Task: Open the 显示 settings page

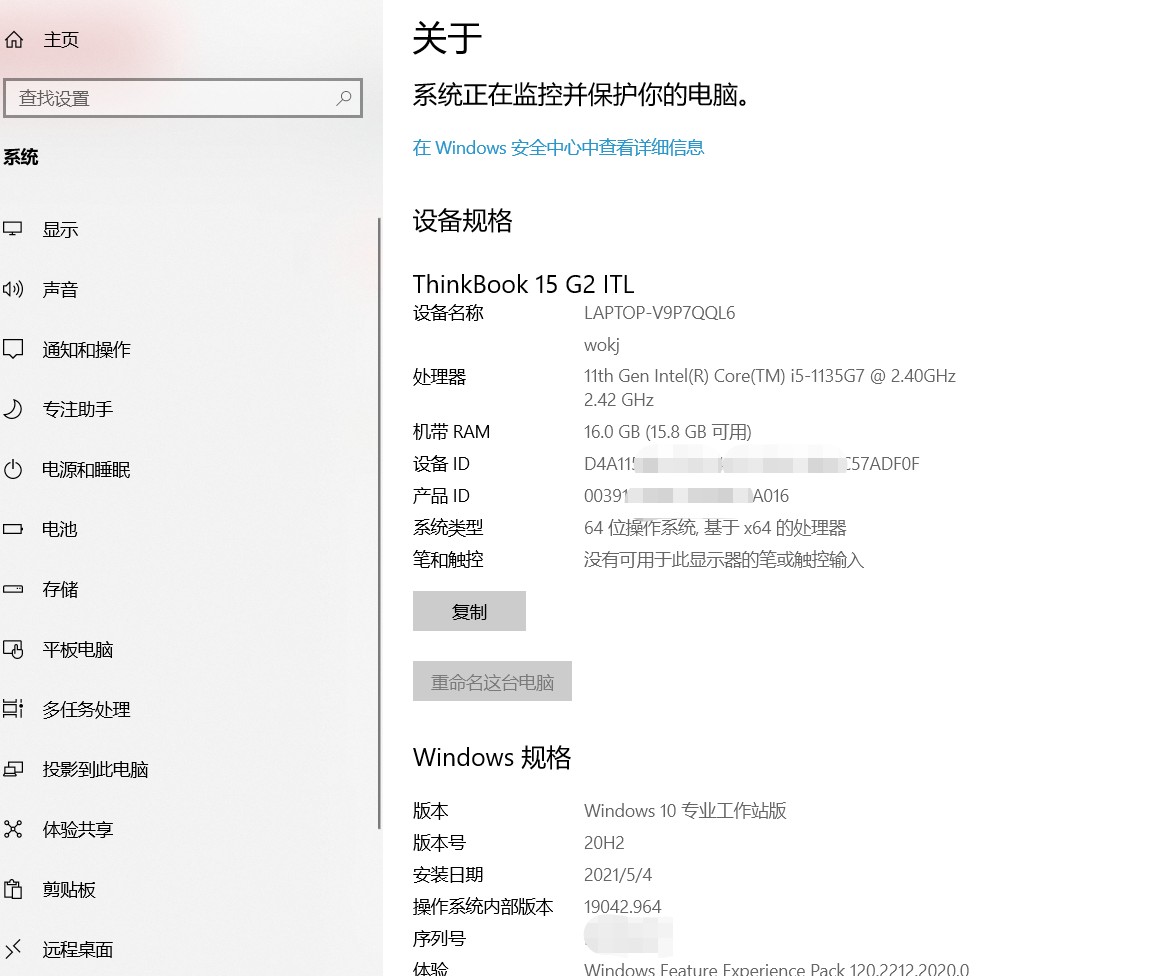Action: point(60,230)
